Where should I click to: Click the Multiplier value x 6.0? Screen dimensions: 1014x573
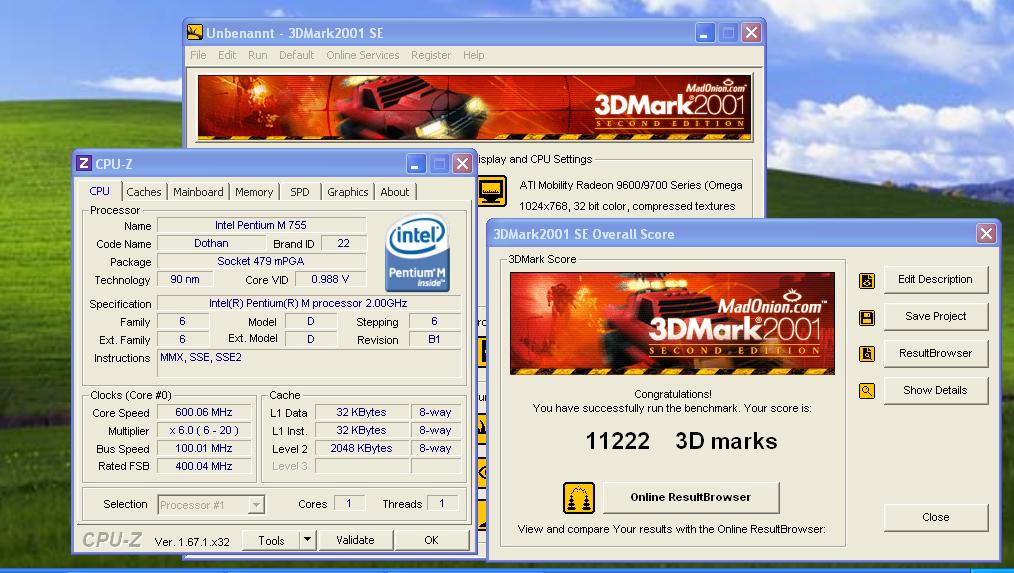[x=204, y=430]
